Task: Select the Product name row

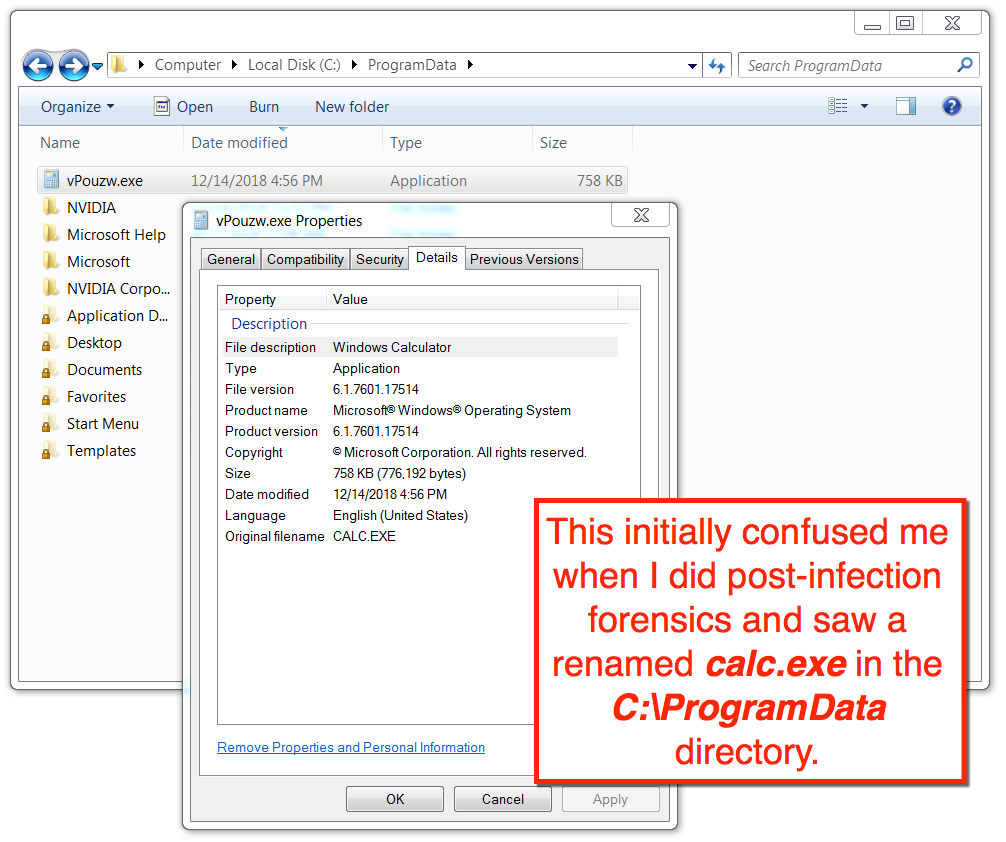Action: [420, 411]
